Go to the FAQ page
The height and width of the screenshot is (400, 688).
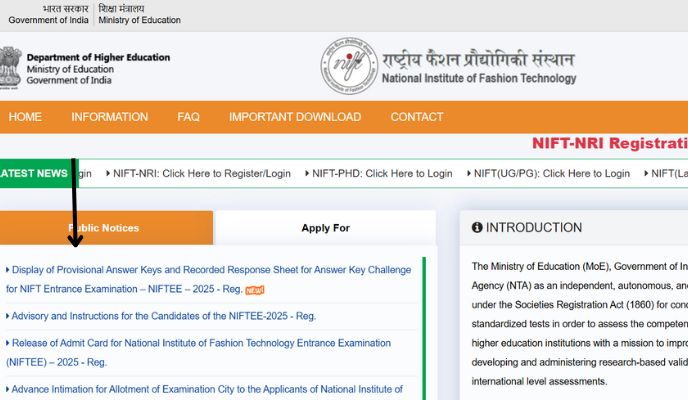[188, 117]
